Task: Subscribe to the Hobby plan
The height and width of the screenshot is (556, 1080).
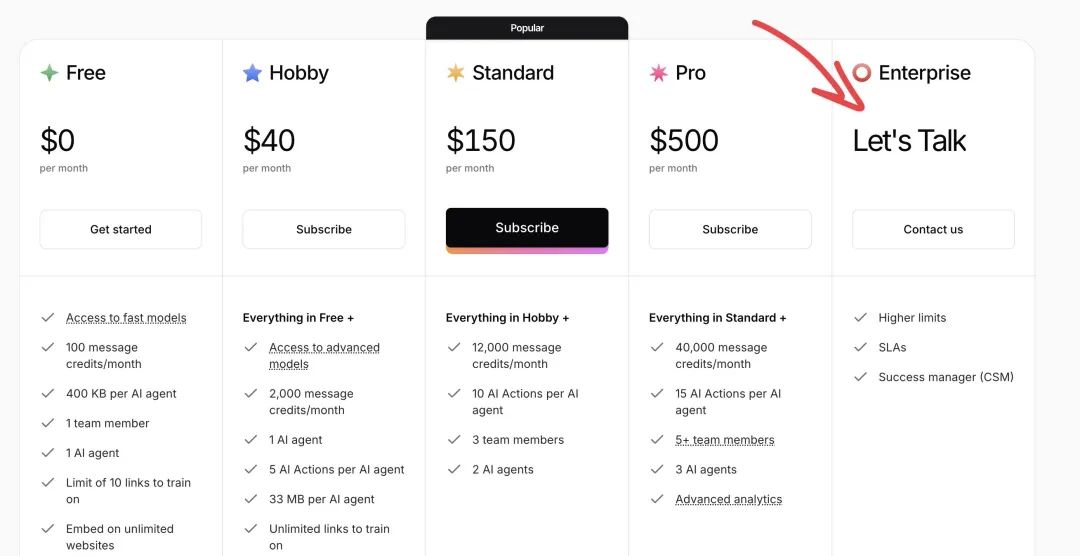Action: pos(324,229)
